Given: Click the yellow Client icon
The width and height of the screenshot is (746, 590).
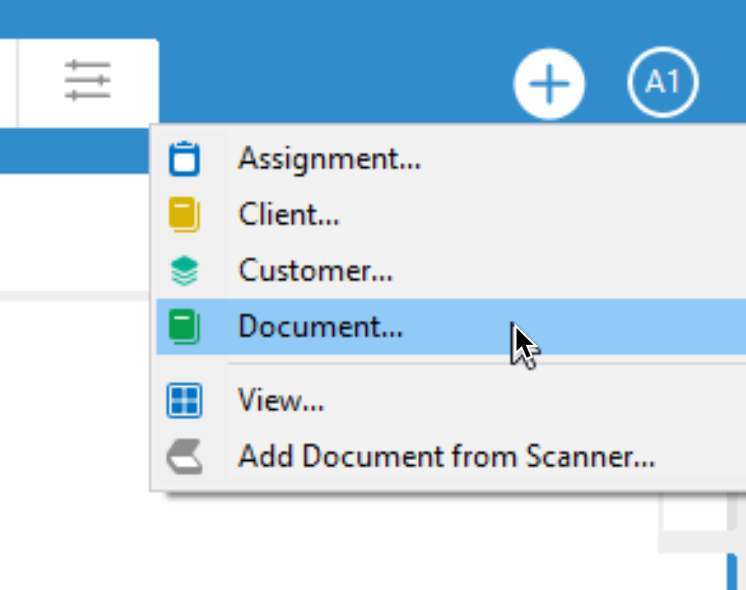Looking at the screenshot, I should pyautogui.click(x=184, y=215).
